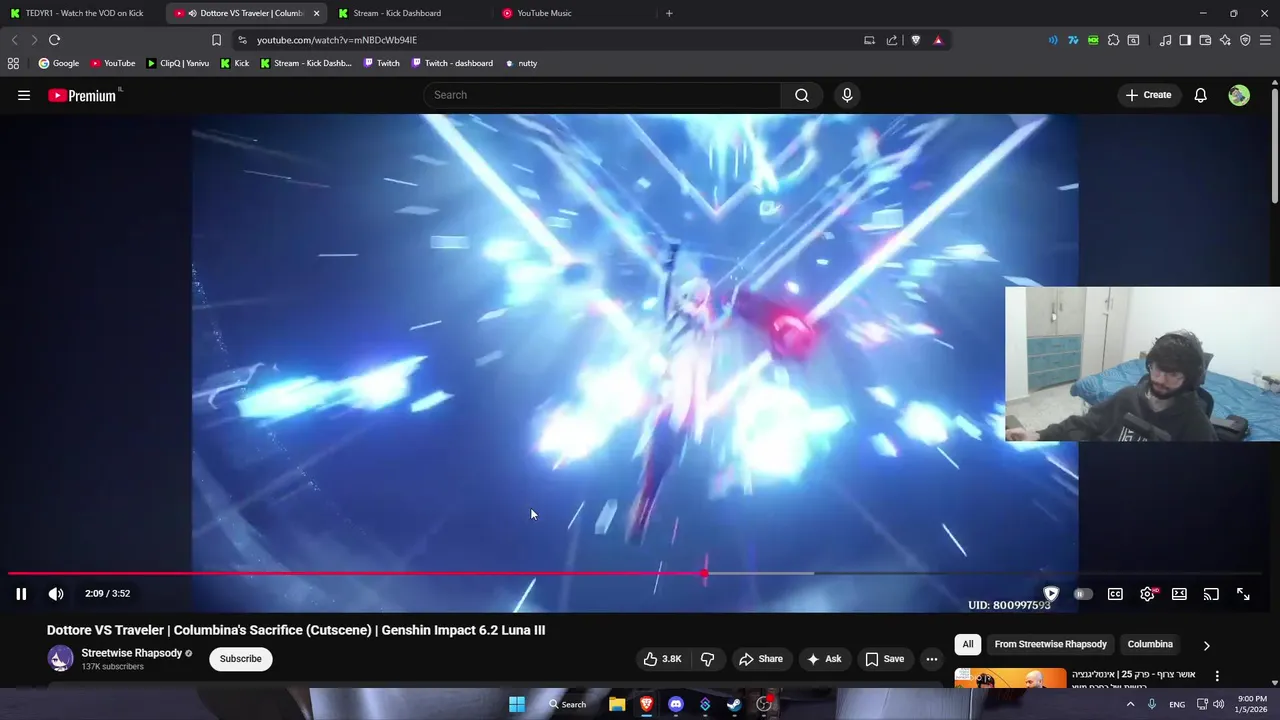
Task: Show hidden system tray icons
Action: 1131,704
